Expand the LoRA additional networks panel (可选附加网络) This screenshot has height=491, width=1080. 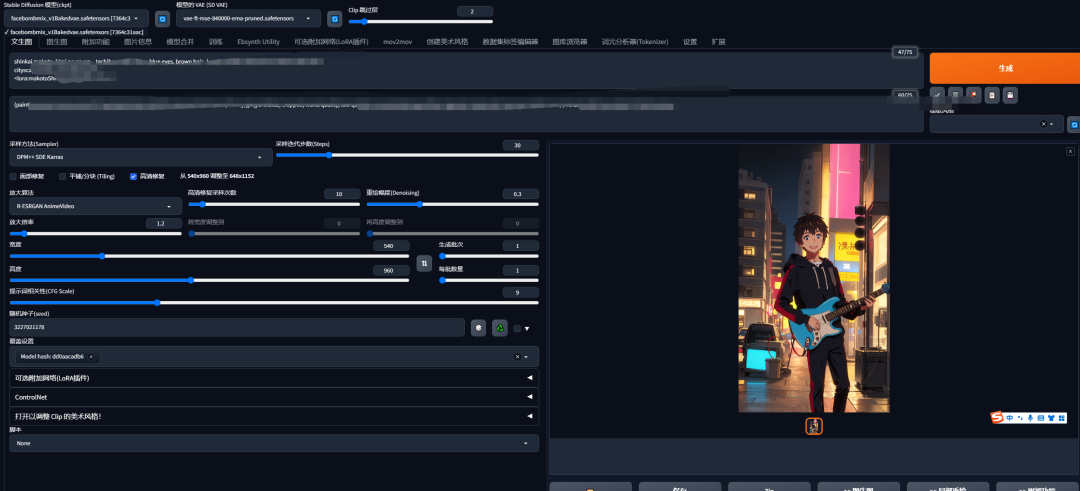coord(274,378)
